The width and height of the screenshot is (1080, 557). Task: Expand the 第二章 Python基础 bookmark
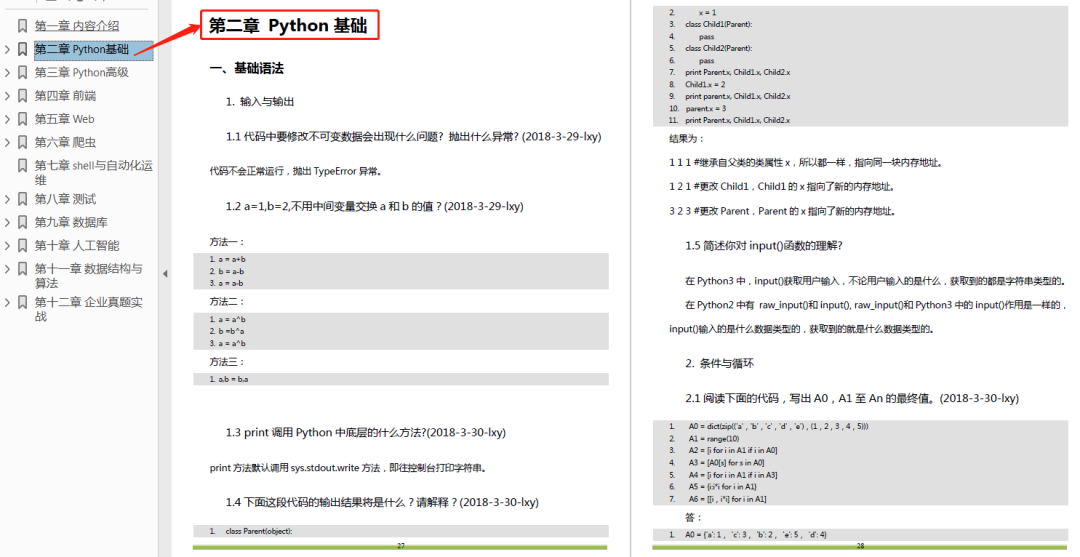[x=7, y=50]
